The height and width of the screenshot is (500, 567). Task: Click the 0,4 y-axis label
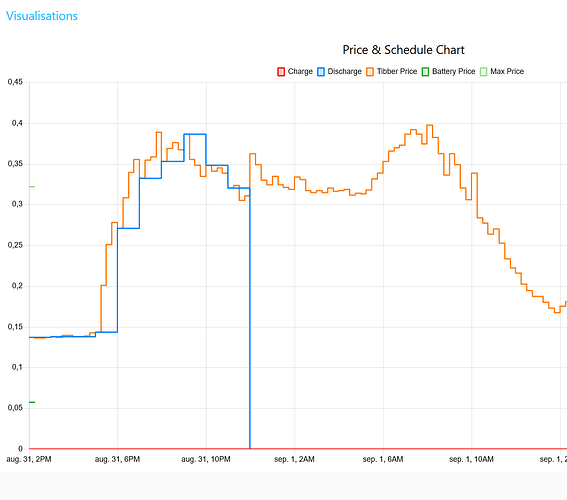tap(17, 123)
